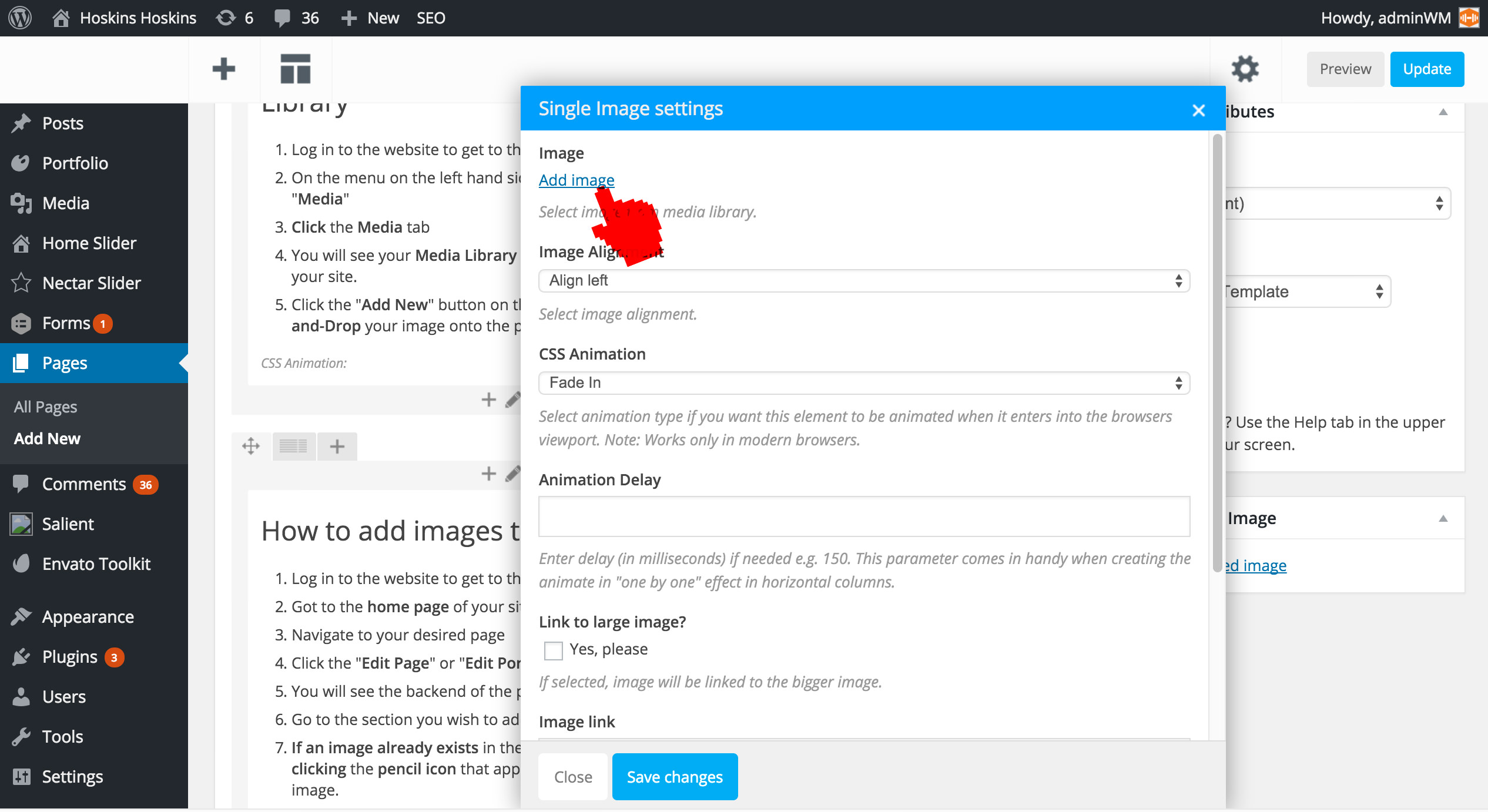Open Posts in the sidebar

coord(63,123)
